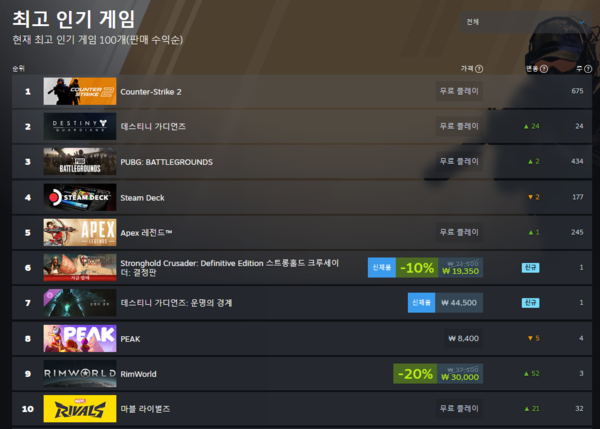Image resolution: width=600 pixels, height=429 pixels.
Task: Open the Counter-Strike 2 thumbnail
Action: [x=80, y=91]
